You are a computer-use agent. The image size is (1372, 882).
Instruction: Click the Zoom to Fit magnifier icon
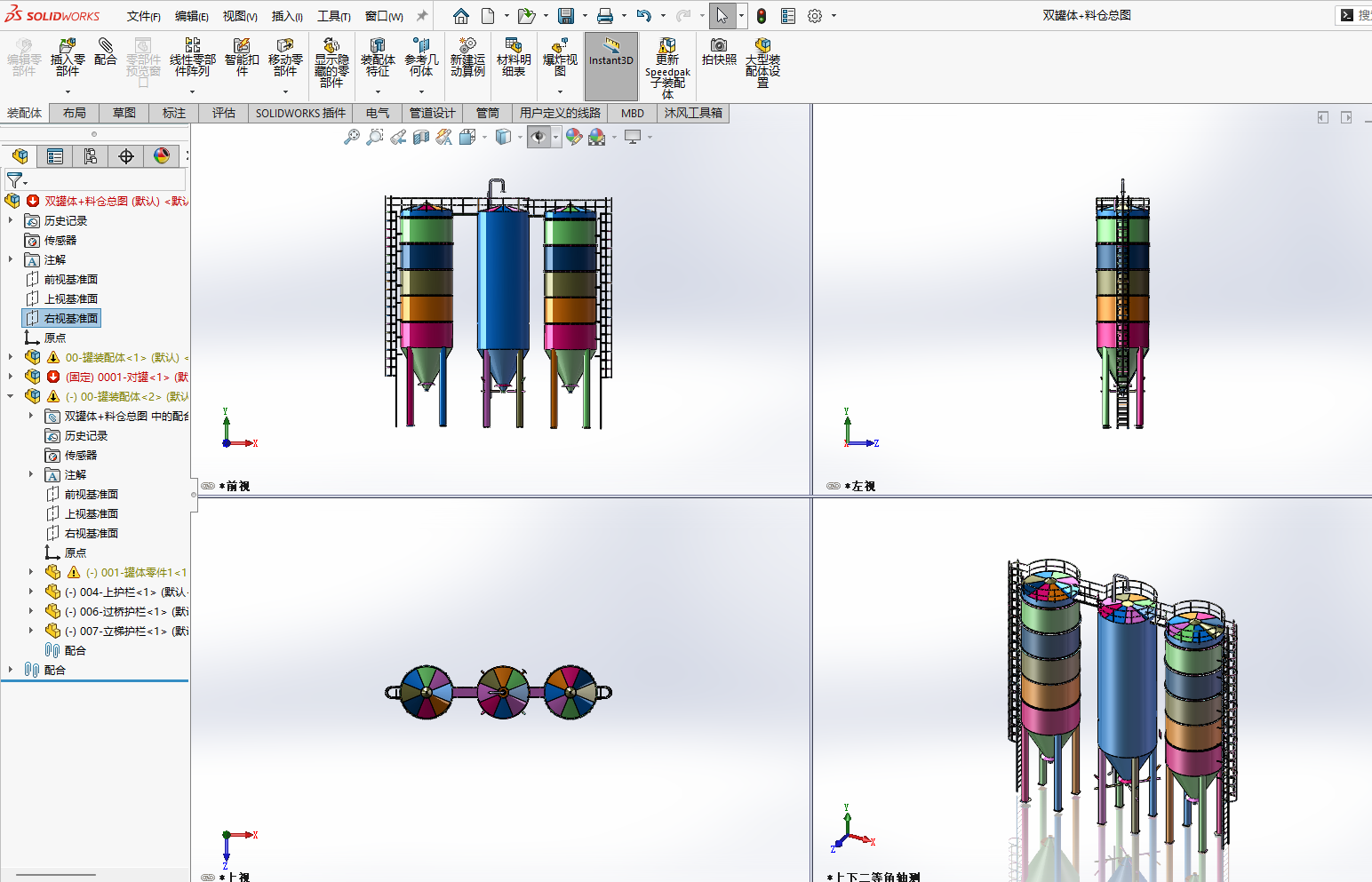click(x=352, y=137)
